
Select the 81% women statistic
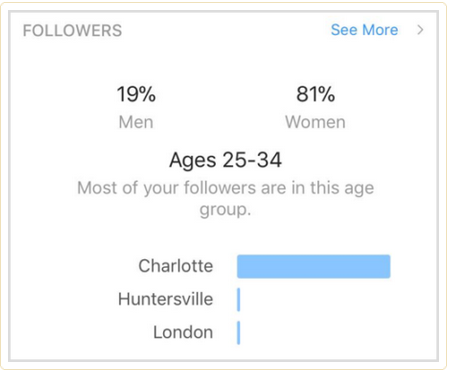tap(315, 94)
